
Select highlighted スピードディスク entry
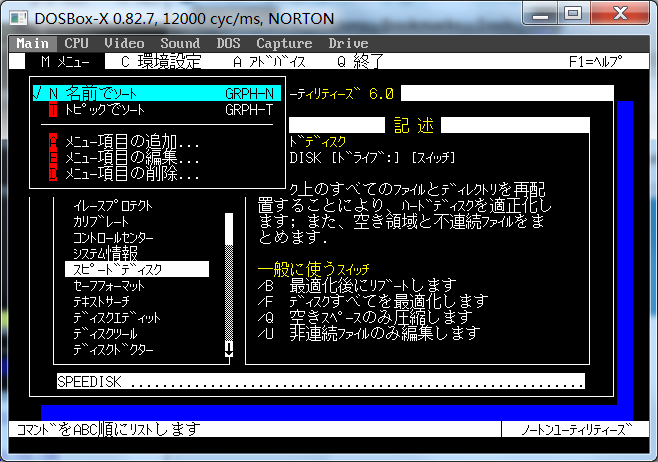pos(137,269)
